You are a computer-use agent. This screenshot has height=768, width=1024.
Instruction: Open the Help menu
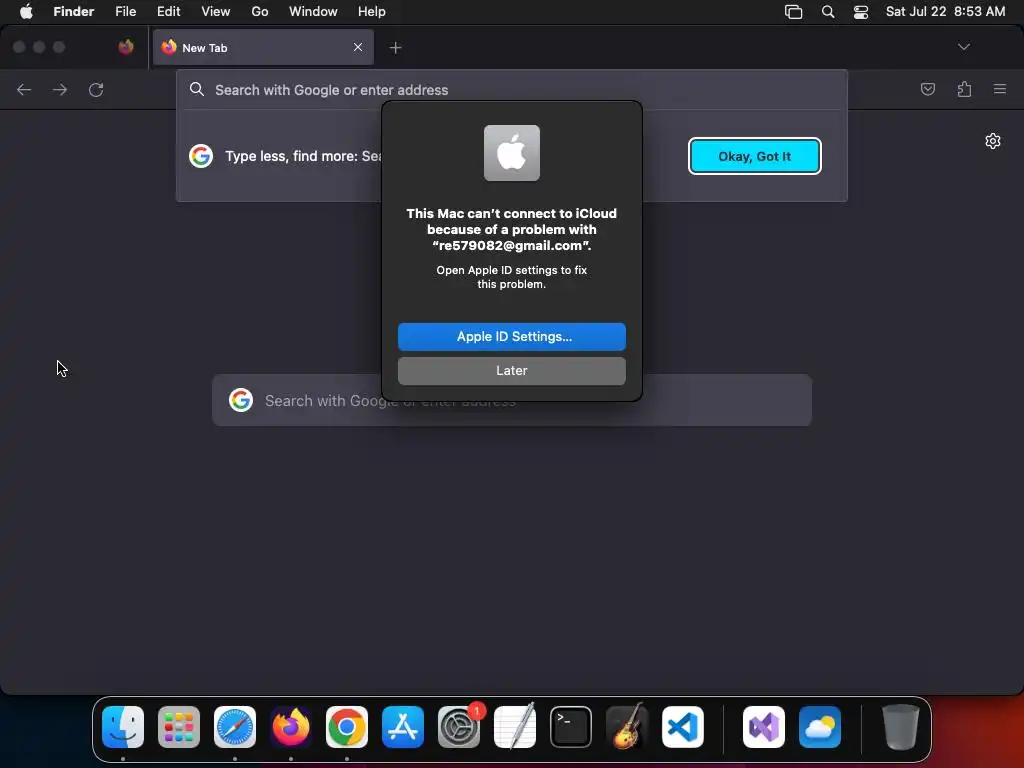point(372,12)
